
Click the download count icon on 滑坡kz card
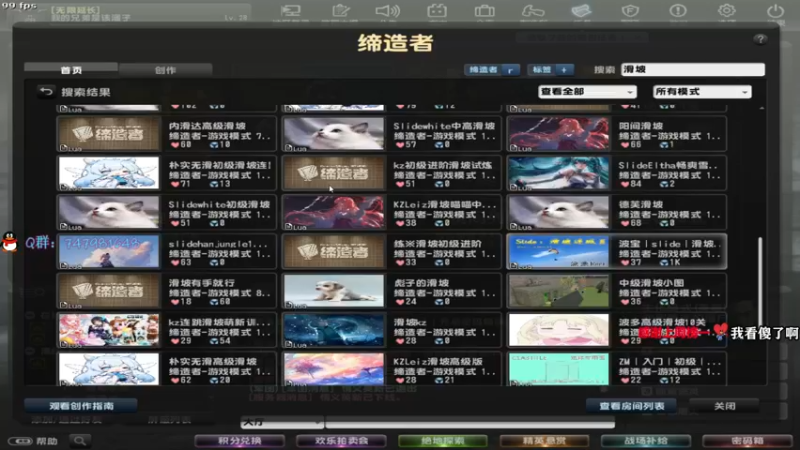pyautogui.click(x=438, y=341)
